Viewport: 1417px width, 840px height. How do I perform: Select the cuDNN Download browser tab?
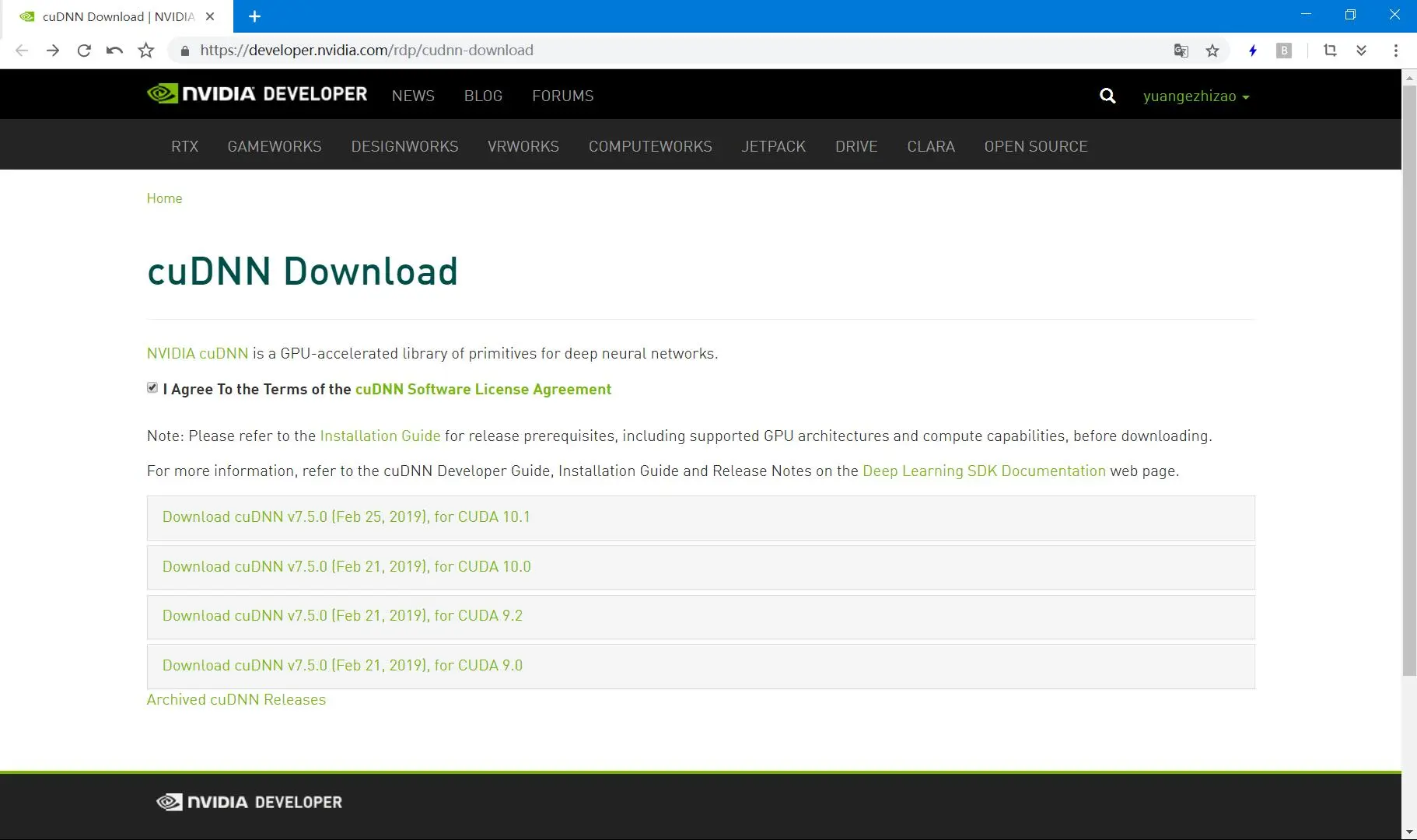[117, 16]
